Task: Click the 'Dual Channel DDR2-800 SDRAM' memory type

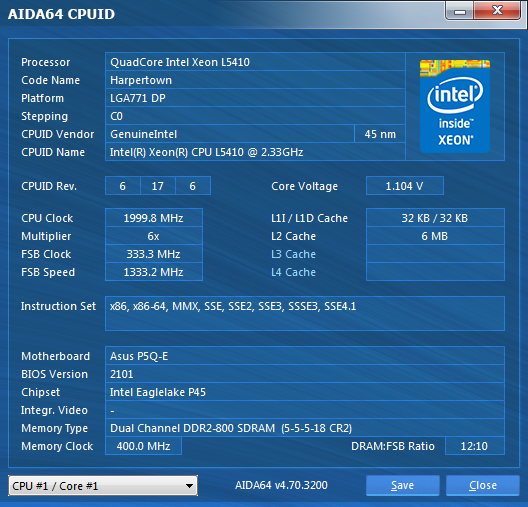Action: point(305,428)
